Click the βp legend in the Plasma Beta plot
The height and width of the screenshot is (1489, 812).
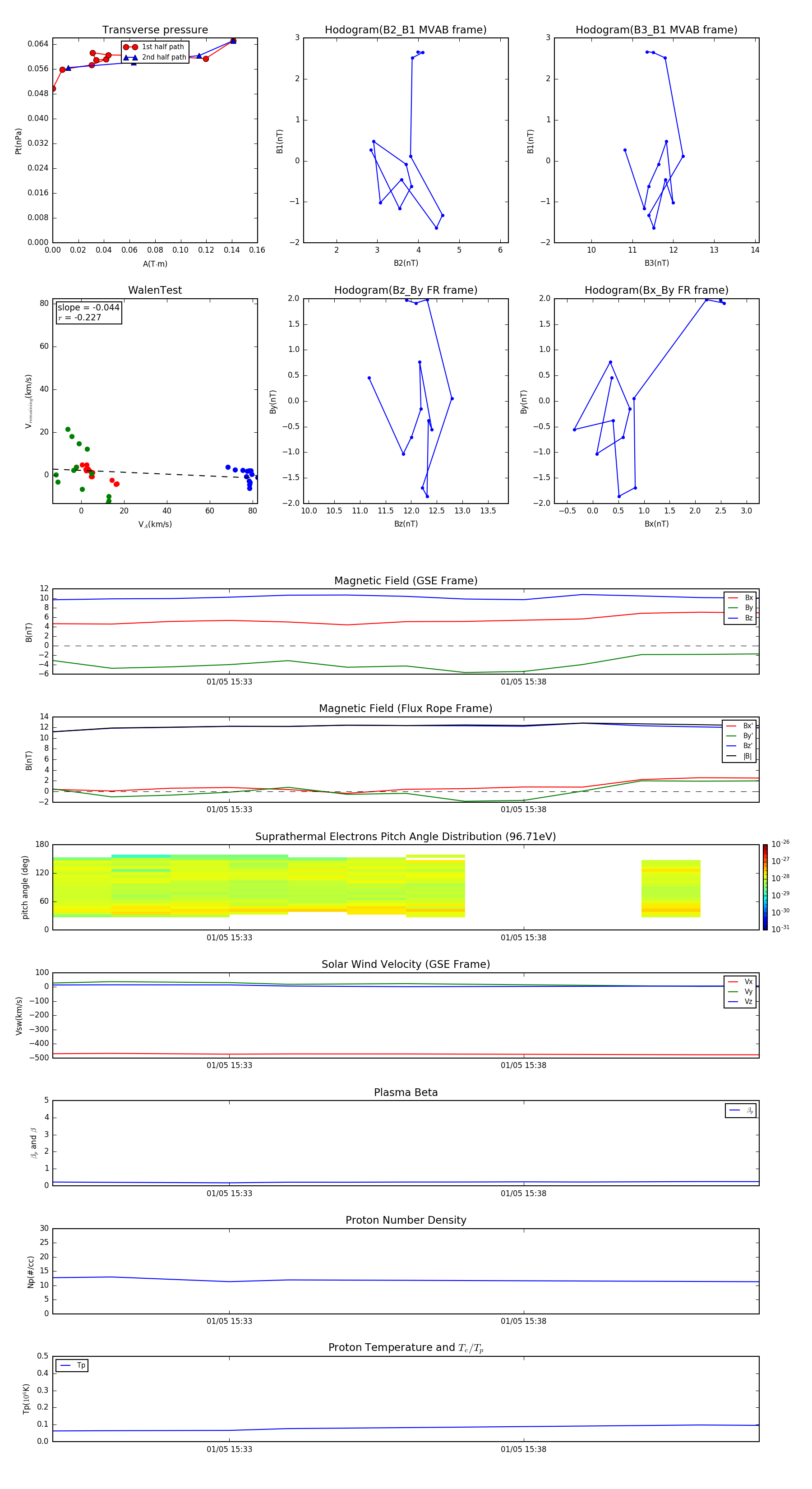click(x=741, y=1110)
